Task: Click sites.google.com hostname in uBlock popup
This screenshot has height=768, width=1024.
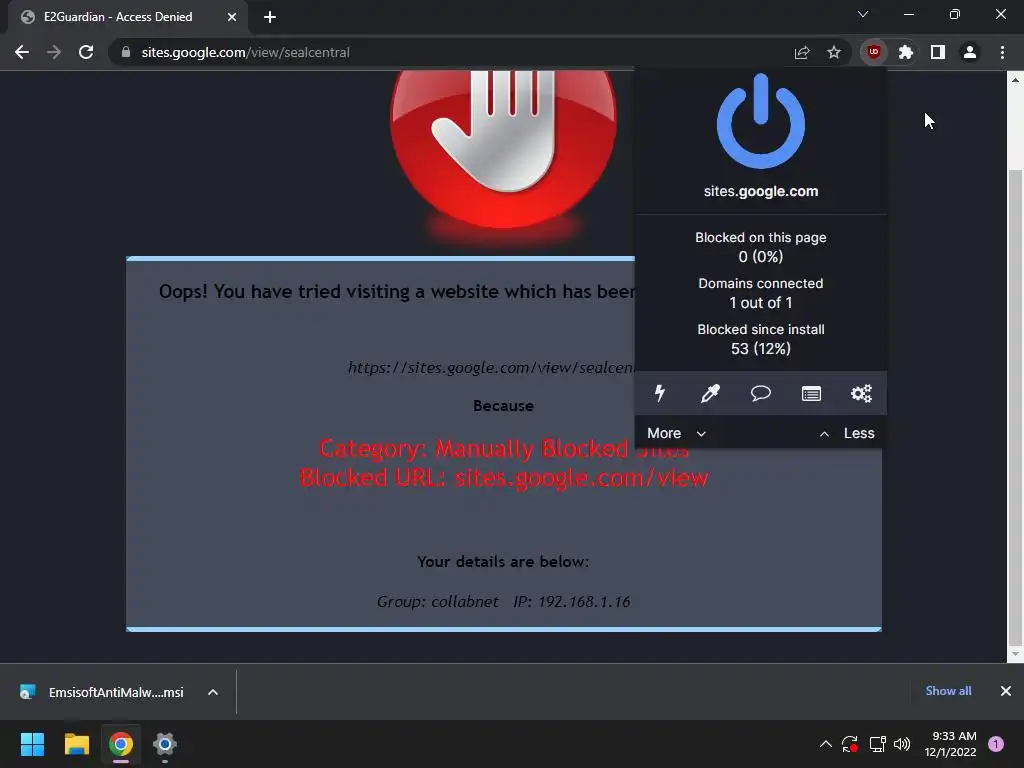Action: 761,191
